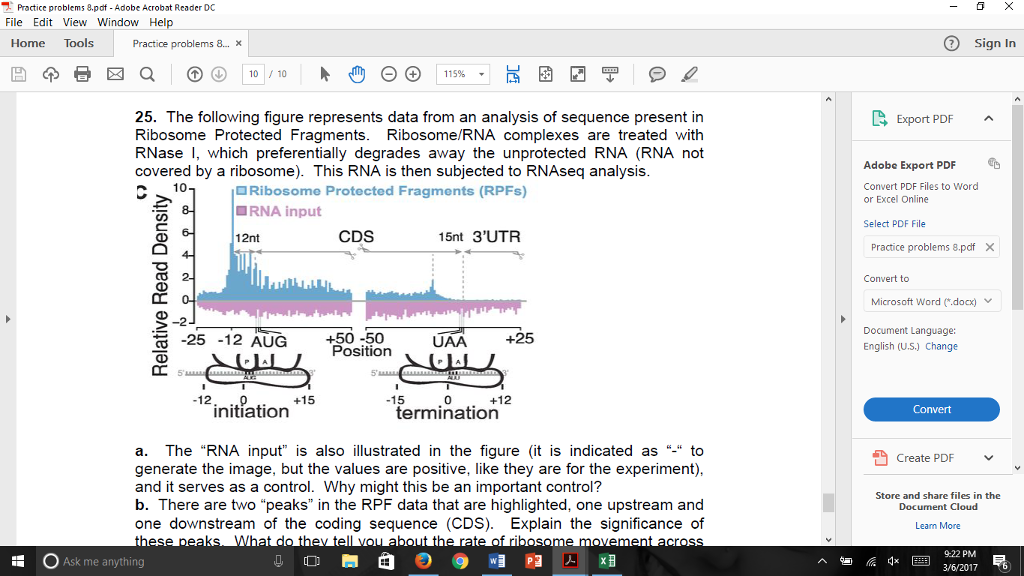Remove the selected Practice problems 8.pdf file
The height and width of the screenshot is (576, 1024).
coord(988,247)
